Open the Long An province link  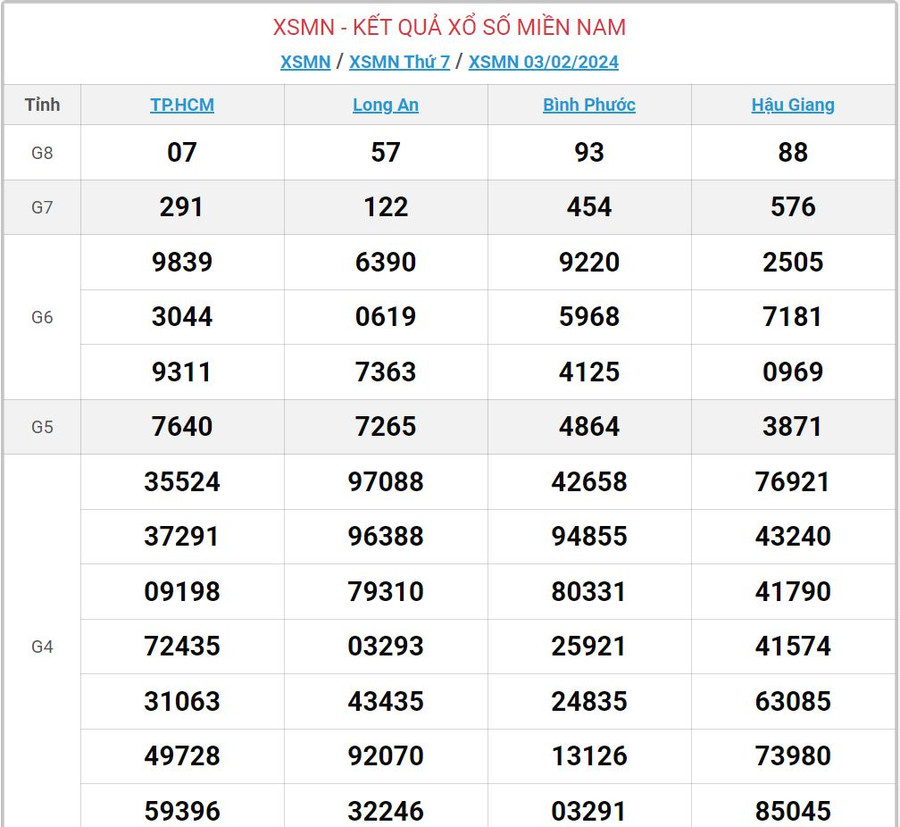click(385, 105)
